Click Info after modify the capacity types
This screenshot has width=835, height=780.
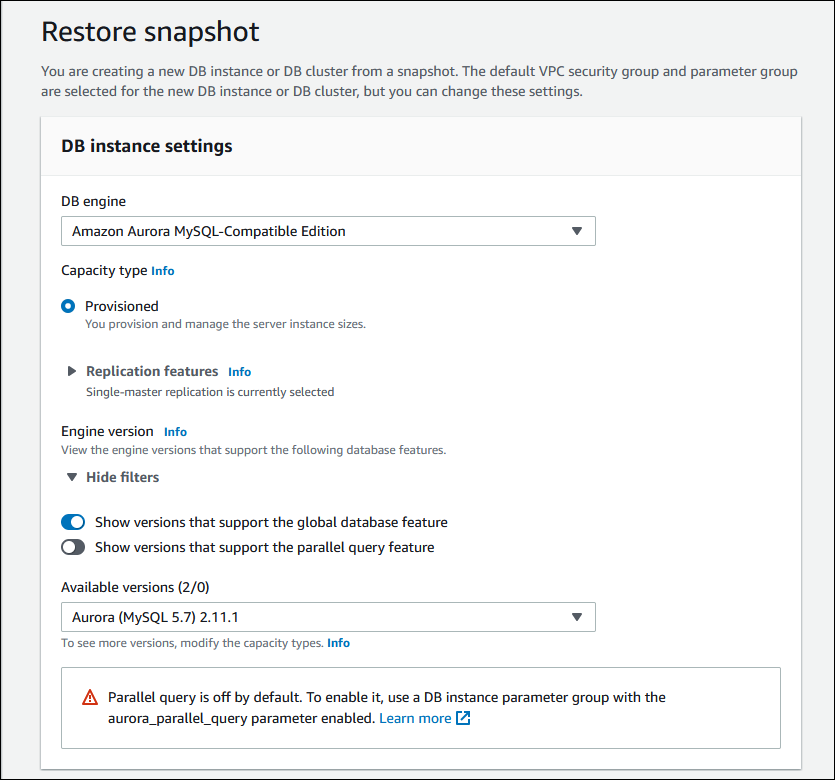click(x=338, y=643)
